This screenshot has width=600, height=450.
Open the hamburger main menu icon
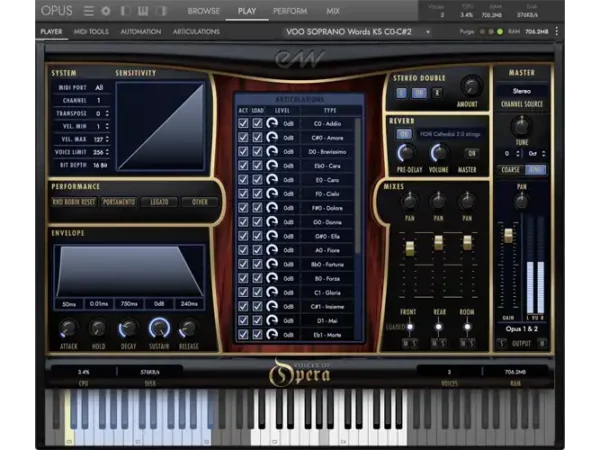coord(89,11)
